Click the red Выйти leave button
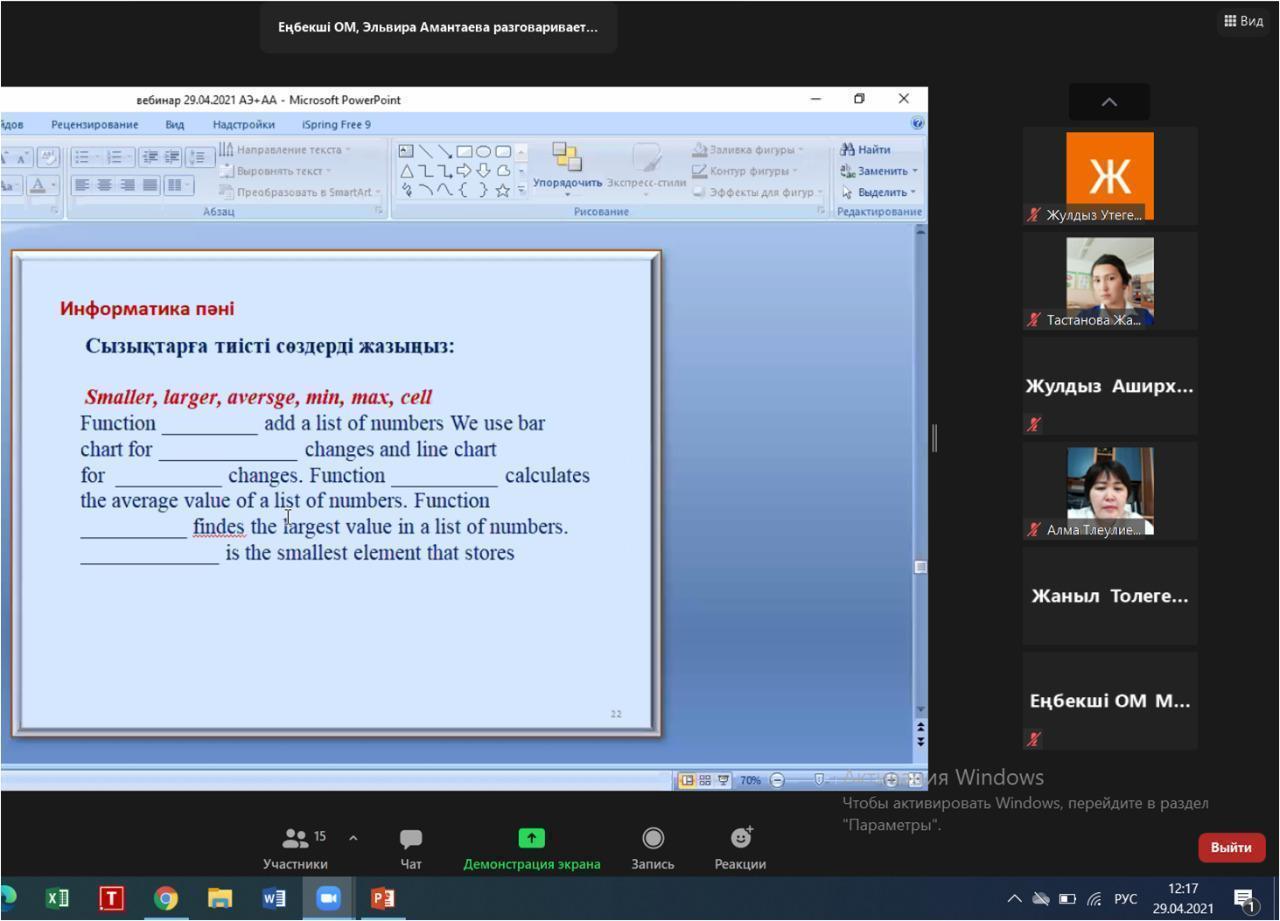The width and height of the screenshot is (1280, 921). 1231,847
